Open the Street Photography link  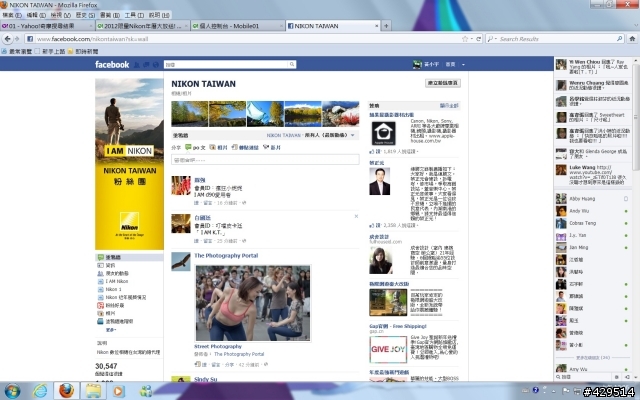coord(218,346)
